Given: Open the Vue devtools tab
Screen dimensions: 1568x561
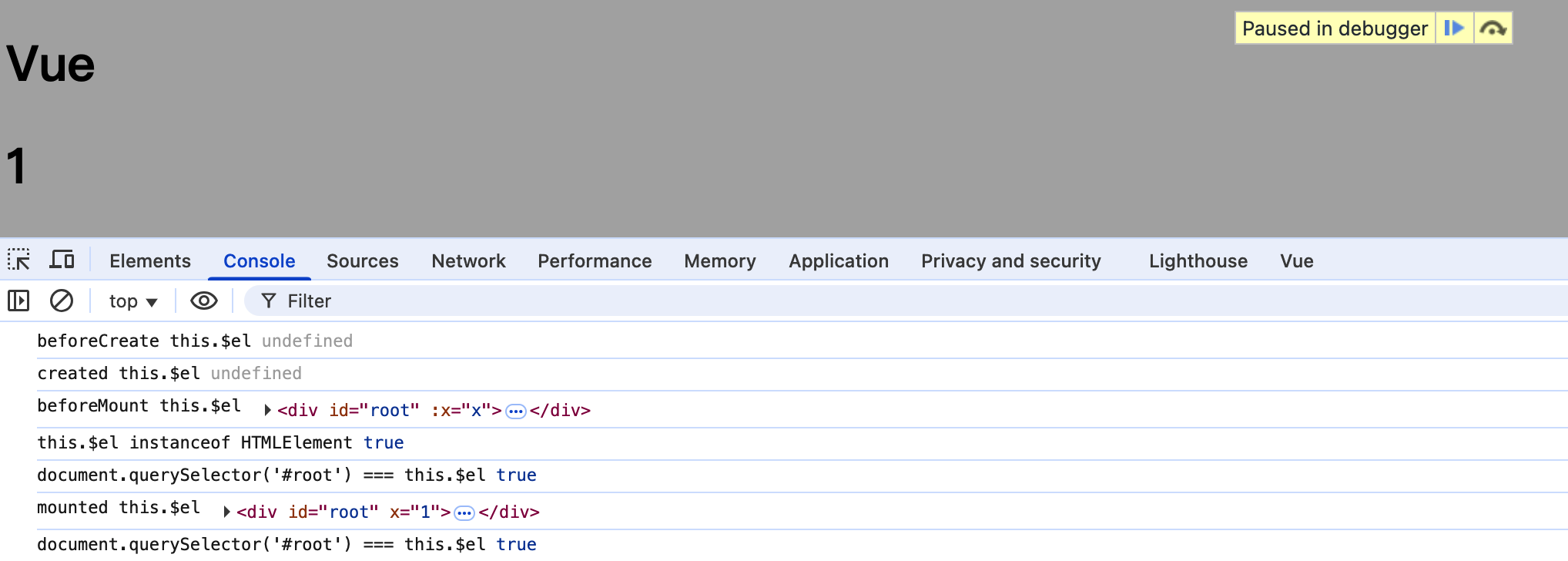Looking at the screenshot, I should point(1297,261).
